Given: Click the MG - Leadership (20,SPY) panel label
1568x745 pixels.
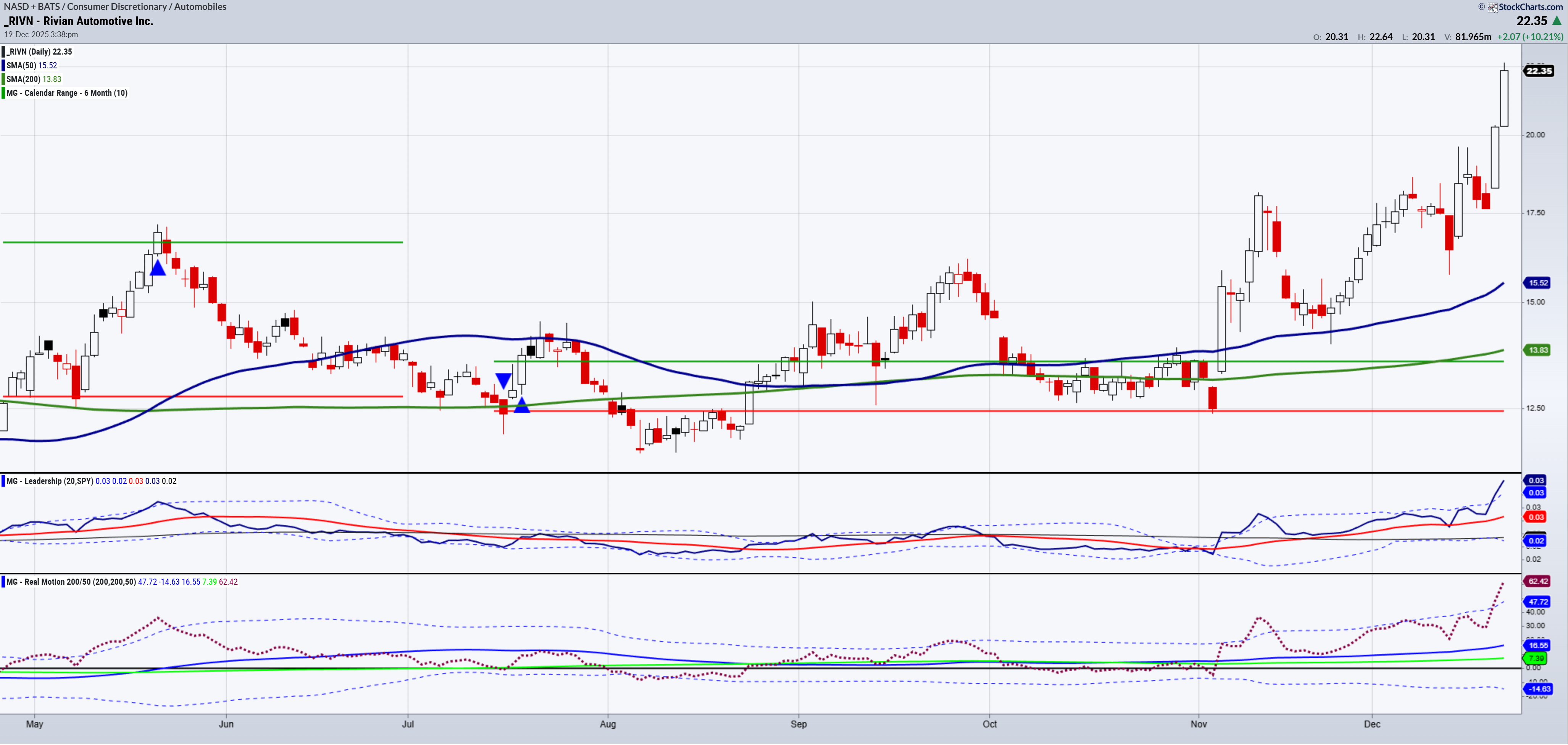Looking at the screenshot, I should click(x=49, y=481).
